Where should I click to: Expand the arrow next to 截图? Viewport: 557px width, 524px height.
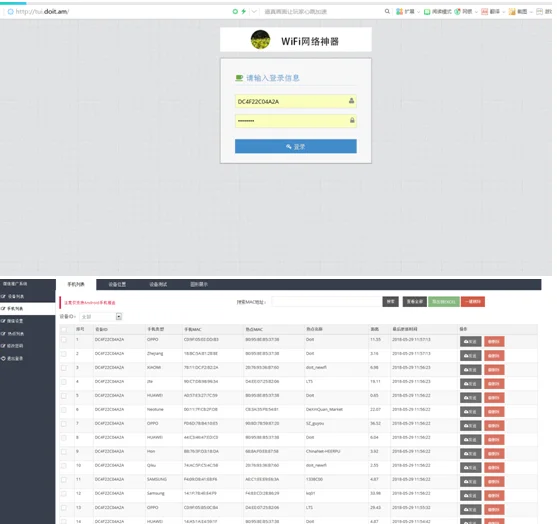pyautogui.click(x=531, y=12)
